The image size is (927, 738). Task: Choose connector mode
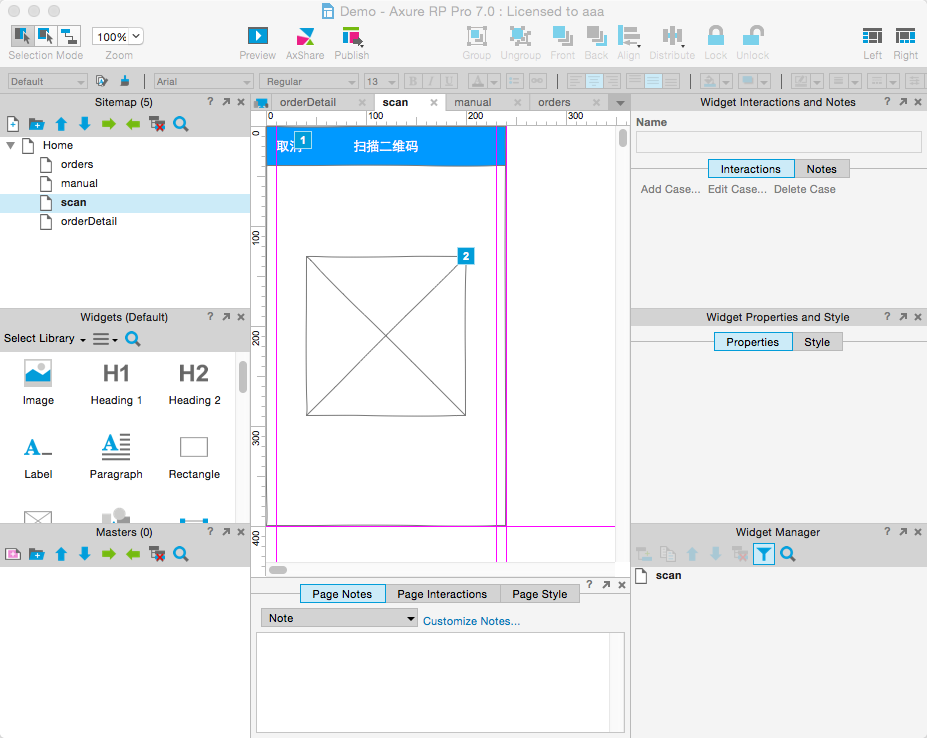click(69, 36)
